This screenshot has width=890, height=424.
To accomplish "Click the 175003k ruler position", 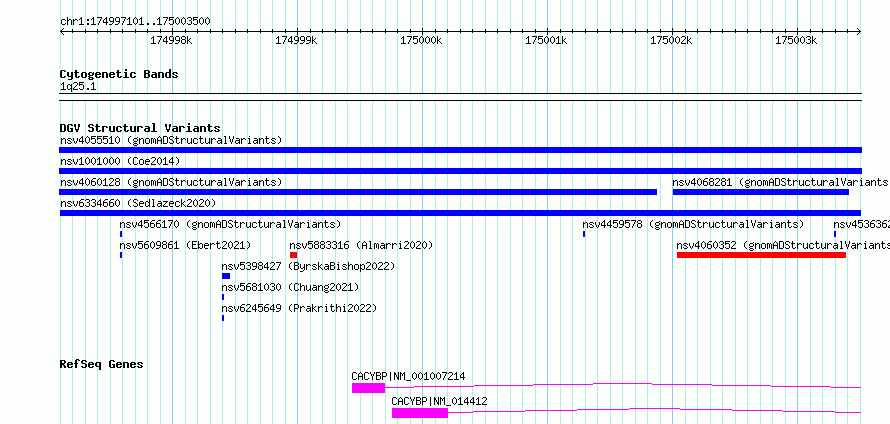I will [796, 40].
